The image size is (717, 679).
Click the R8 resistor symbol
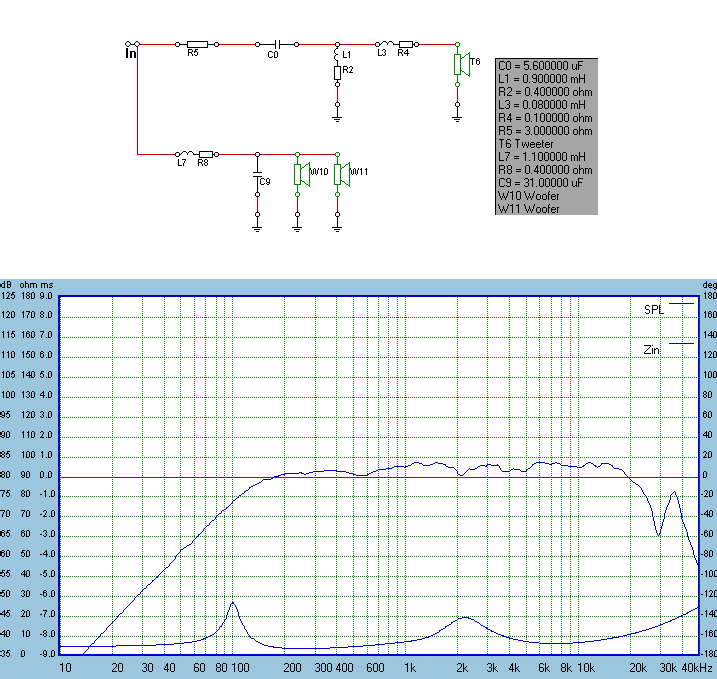[x=205, y=154]
